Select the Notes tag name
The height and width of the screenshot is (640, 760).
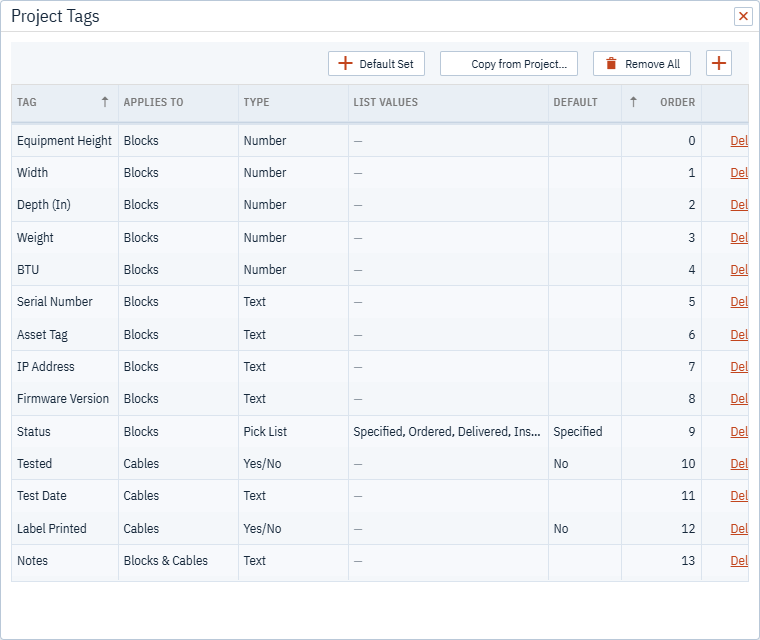[32, 560]
